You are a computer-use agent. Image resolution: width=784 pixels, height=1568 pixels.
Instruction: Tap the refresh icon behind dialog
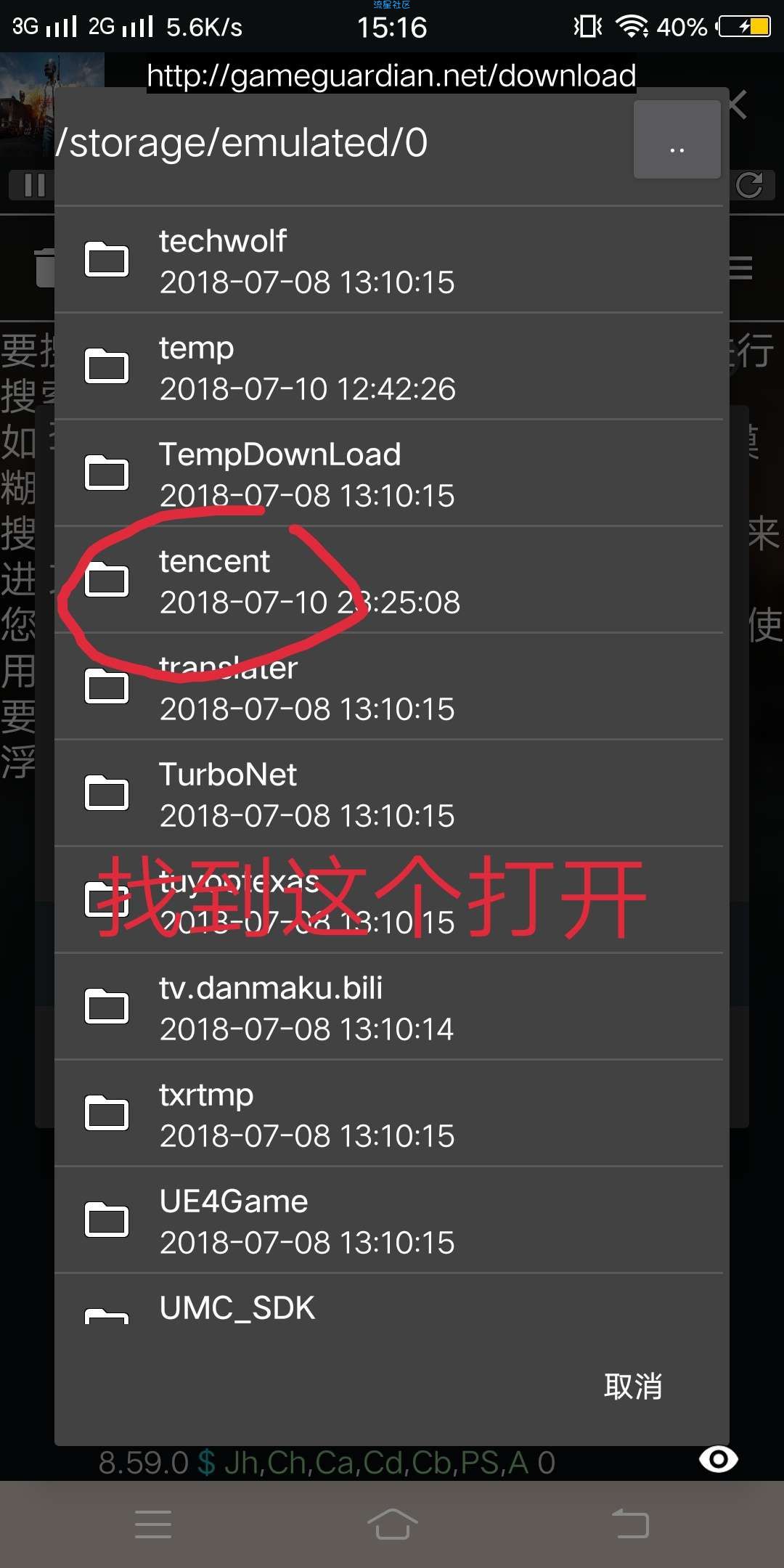(x=751, y=185)
